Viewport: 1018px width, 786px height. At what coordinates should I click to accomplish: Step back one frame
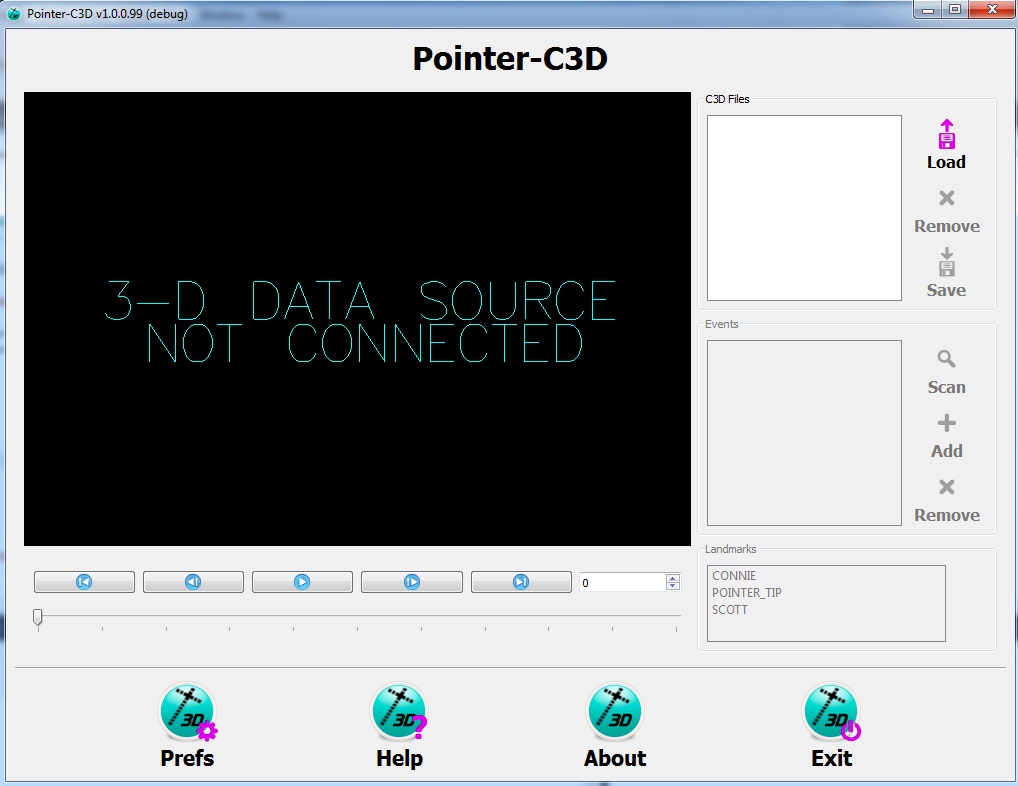[193, 582]
